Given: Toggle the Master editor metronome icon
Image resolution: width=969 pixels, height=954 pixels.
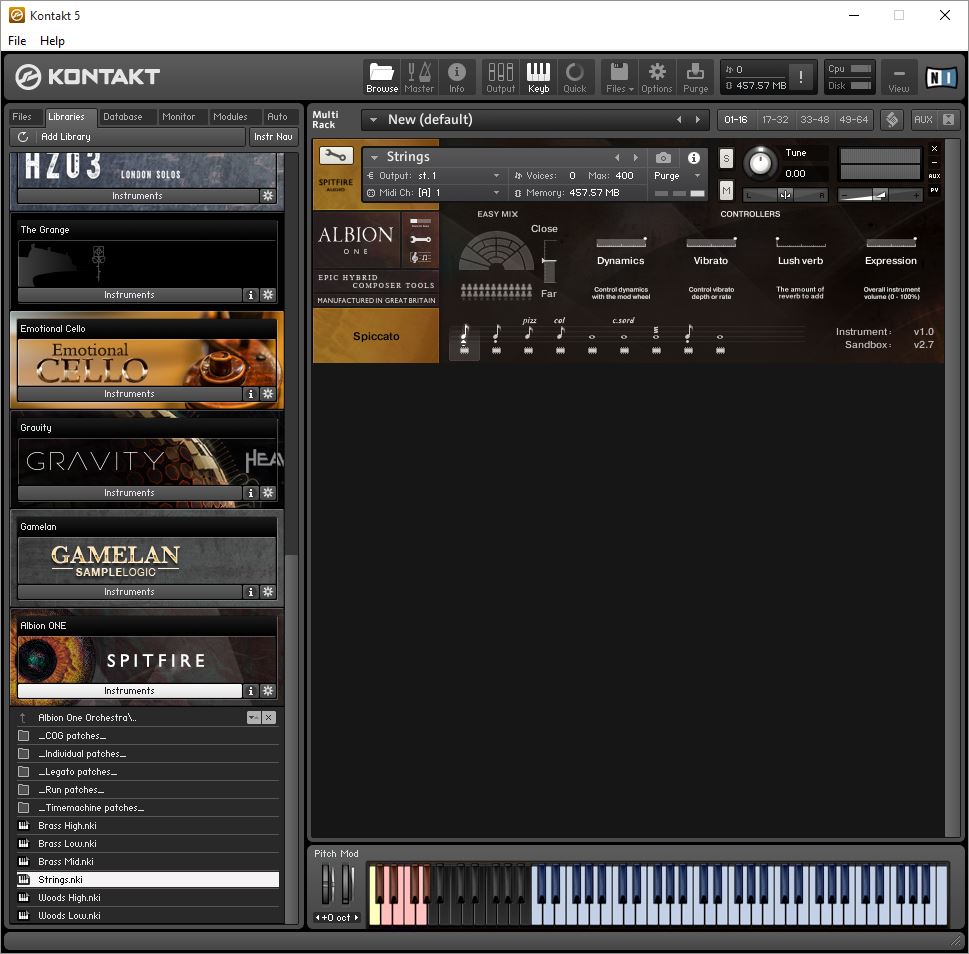Looking at the screenshot, I should [419, 77].
